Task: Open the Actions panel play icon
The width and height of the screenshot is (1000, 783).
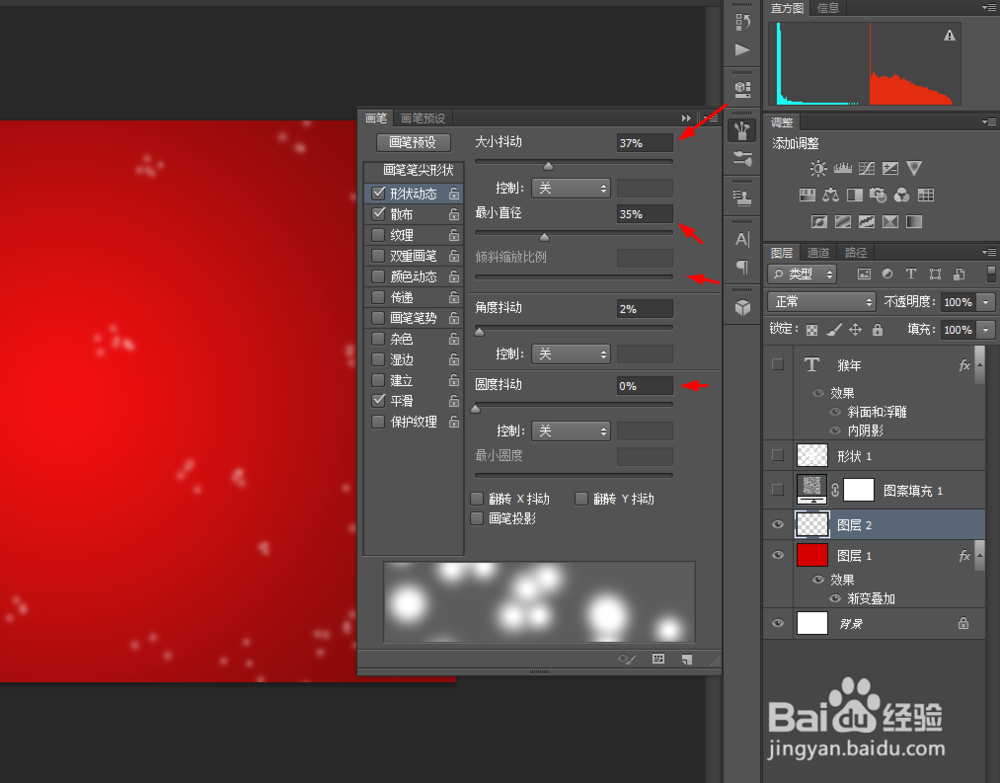Action: [x=742, y=50]
